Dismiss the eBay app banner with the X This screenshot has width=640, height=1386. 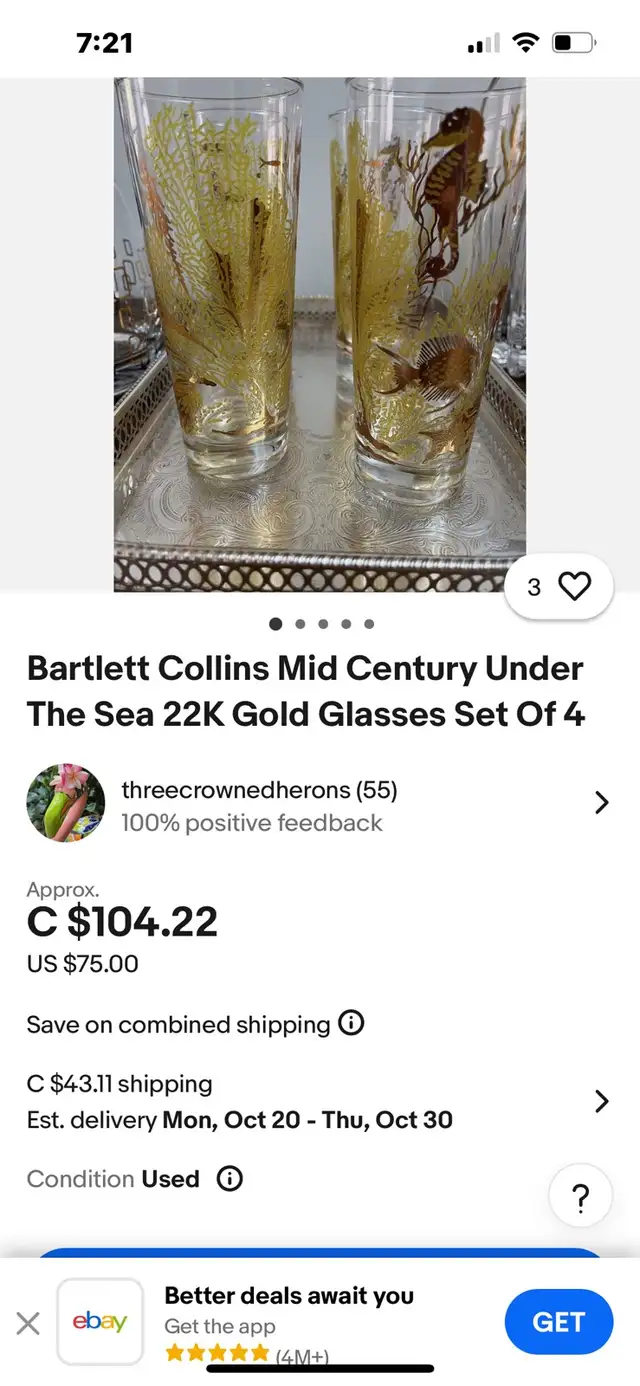click(x=28, y=1322)
